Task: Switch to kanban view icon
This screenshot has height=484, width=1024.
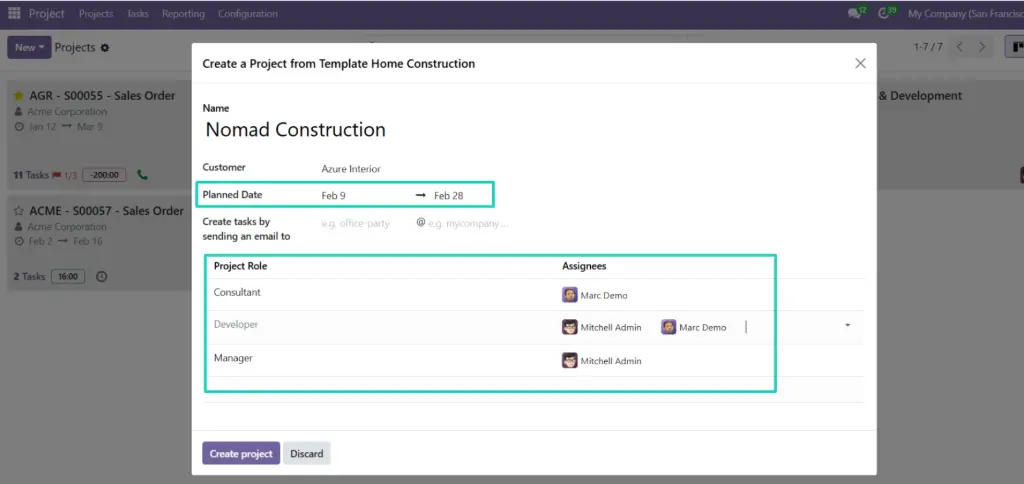Action: (x=1015, y=47)
